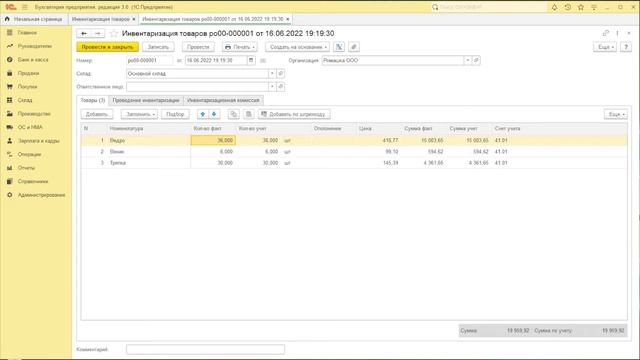Copy the selected table row

click(233, 114)
